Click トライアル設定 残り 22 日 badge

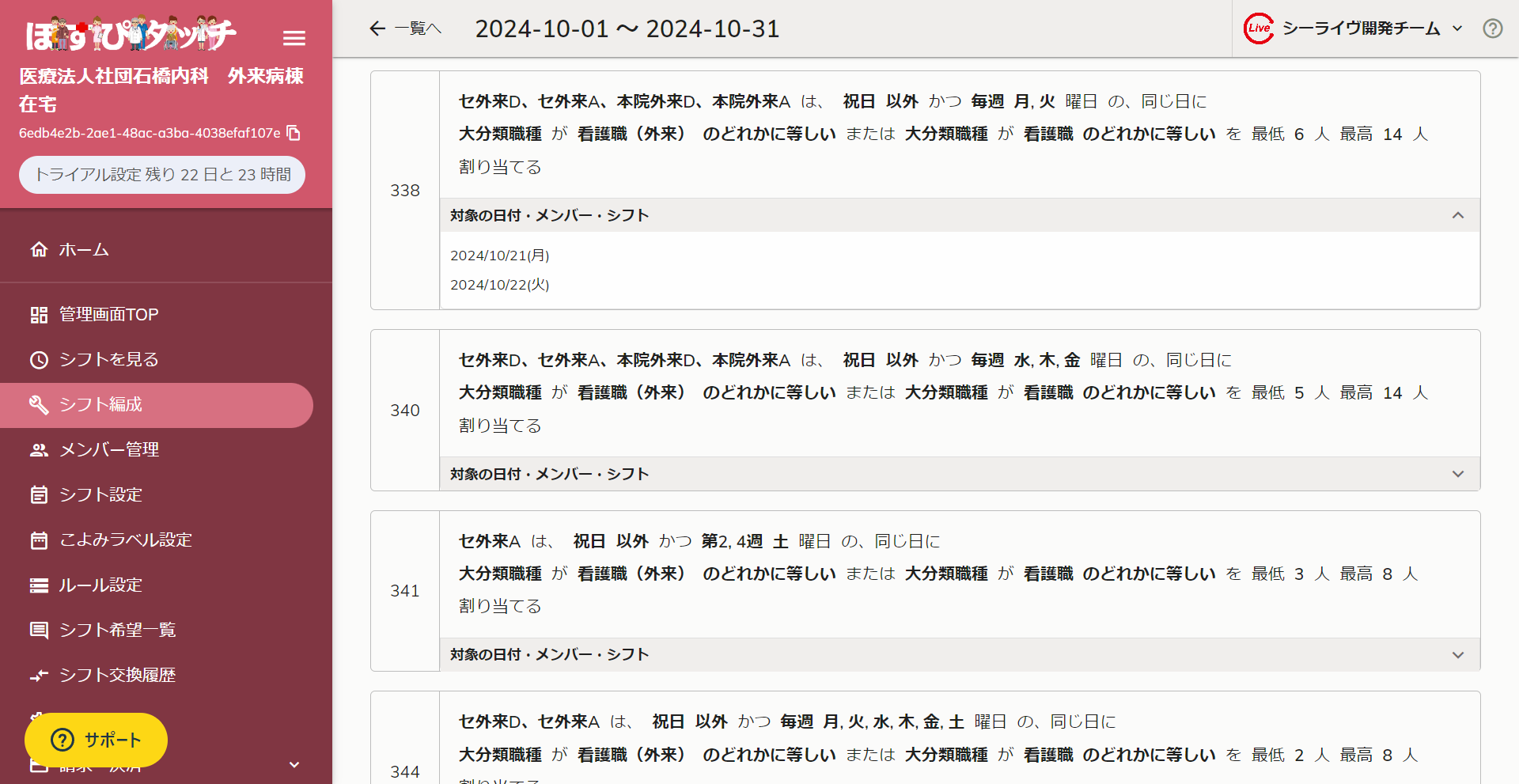point(162,175)
